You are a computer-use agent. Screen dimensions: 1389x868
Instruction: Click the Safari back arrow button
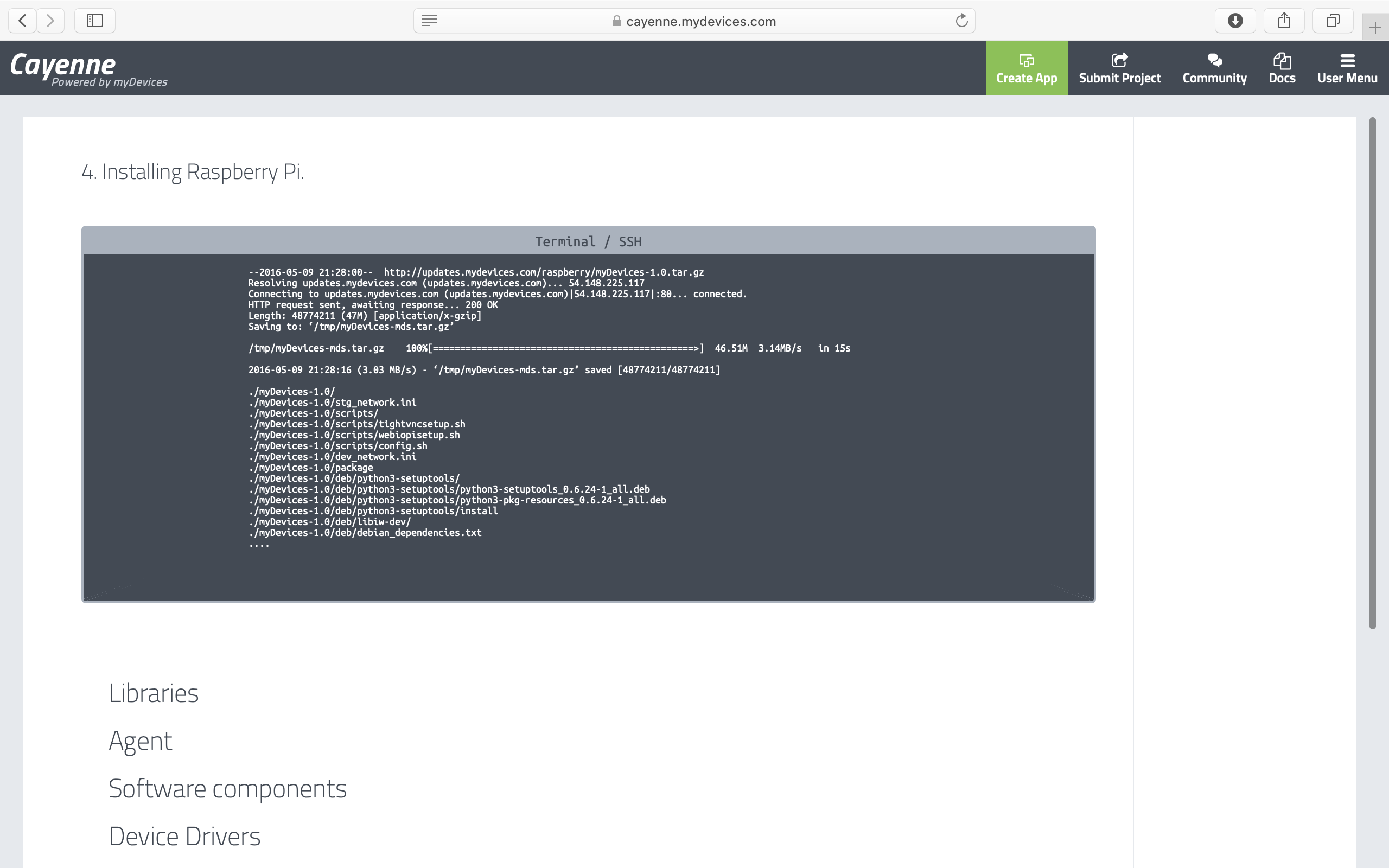tap(22, 21)
